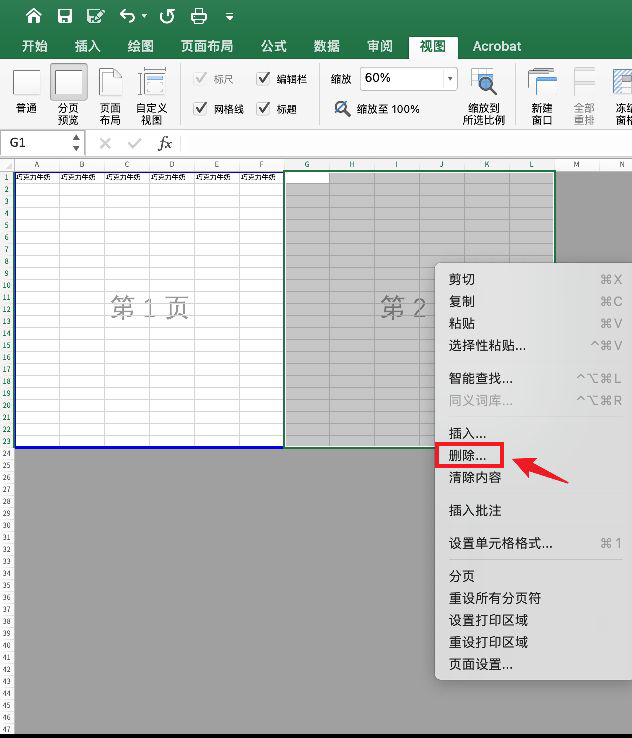This screenshot has width=632, height=738.
Task: Open the 页面布局 ribbon tab
Action: 207,46
